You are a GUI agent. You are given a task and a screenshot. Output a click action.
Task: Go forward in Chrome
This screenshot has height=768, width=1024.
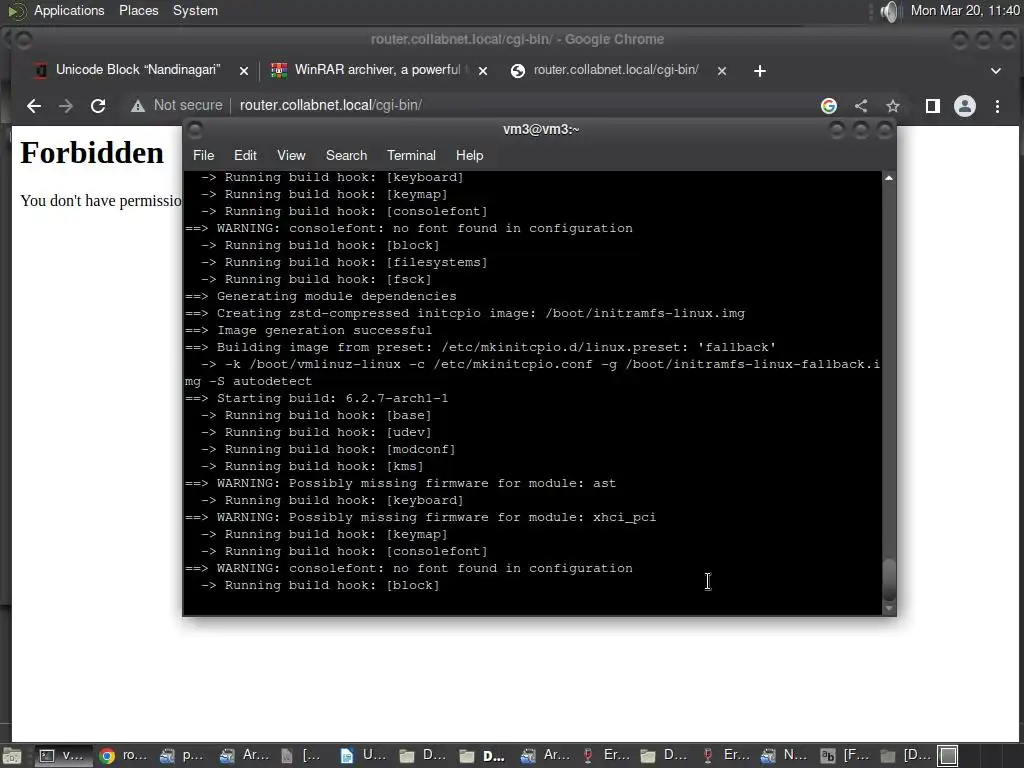pyautogui.click(x=65, y=106)
